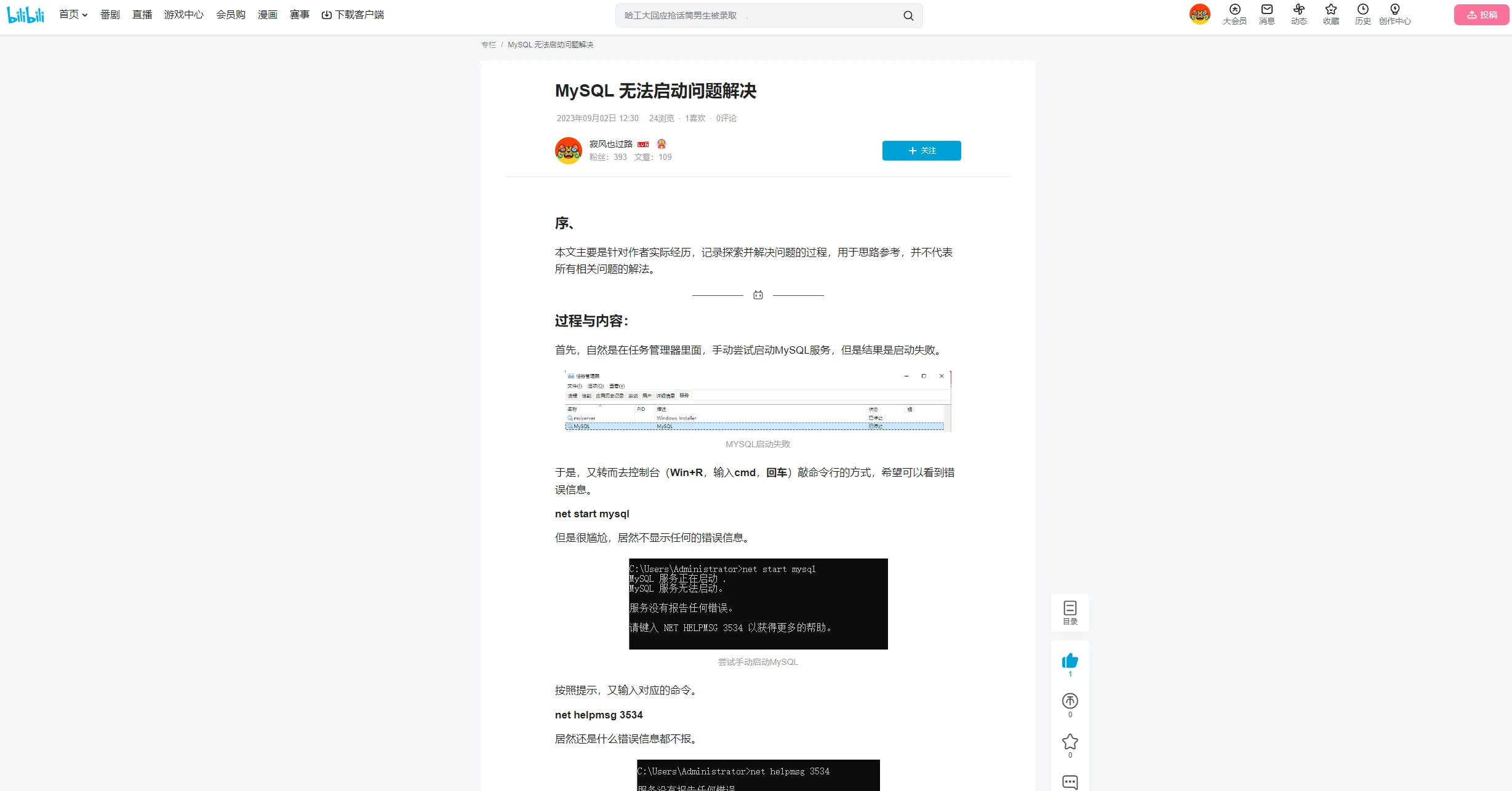Click the 24浏览 view count
This screenshot has height=791, width=1512.
pyautogui.click(x=662, y=118)
